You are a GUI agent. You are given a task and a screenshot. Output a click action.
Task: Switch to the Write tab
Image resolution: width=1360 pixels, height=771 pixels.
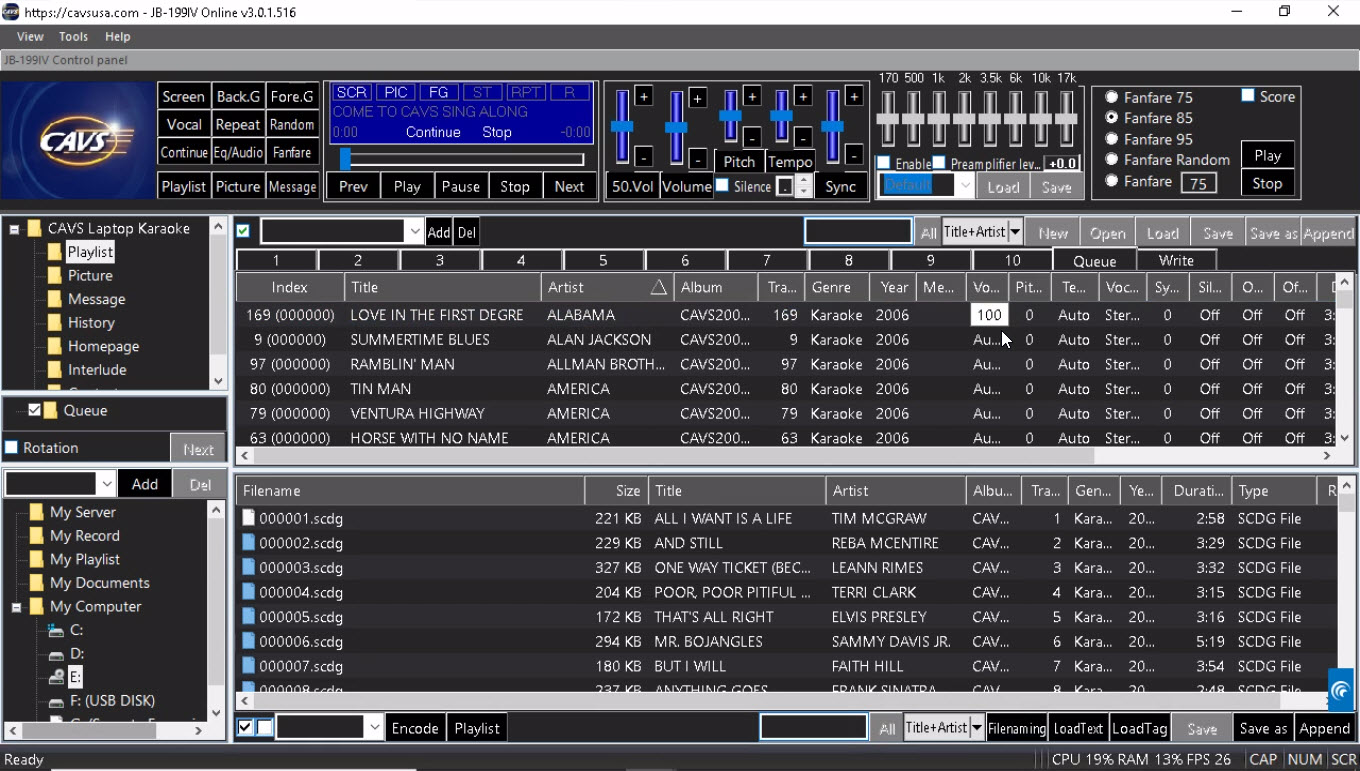[x=1176, y=260]
